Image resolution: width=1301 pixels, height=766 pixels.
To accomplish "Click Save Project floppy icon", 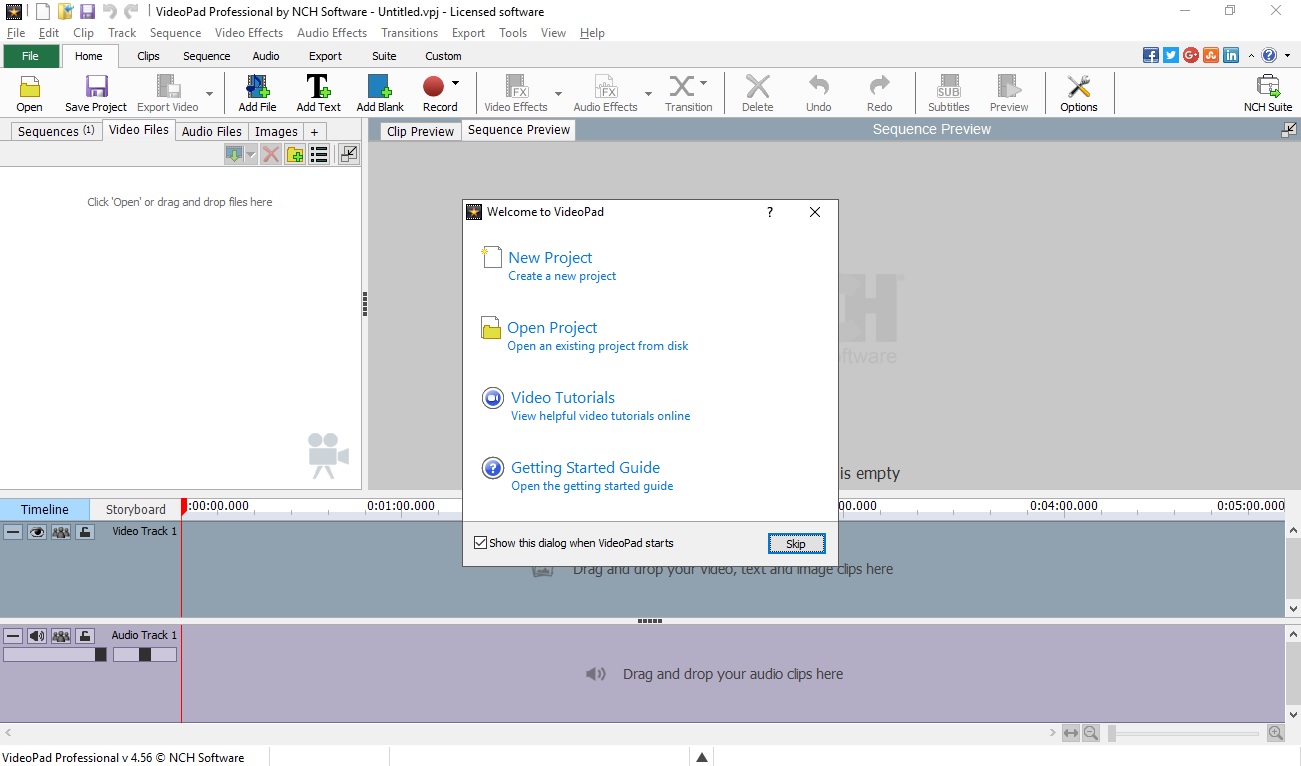I will coord(96,87).
